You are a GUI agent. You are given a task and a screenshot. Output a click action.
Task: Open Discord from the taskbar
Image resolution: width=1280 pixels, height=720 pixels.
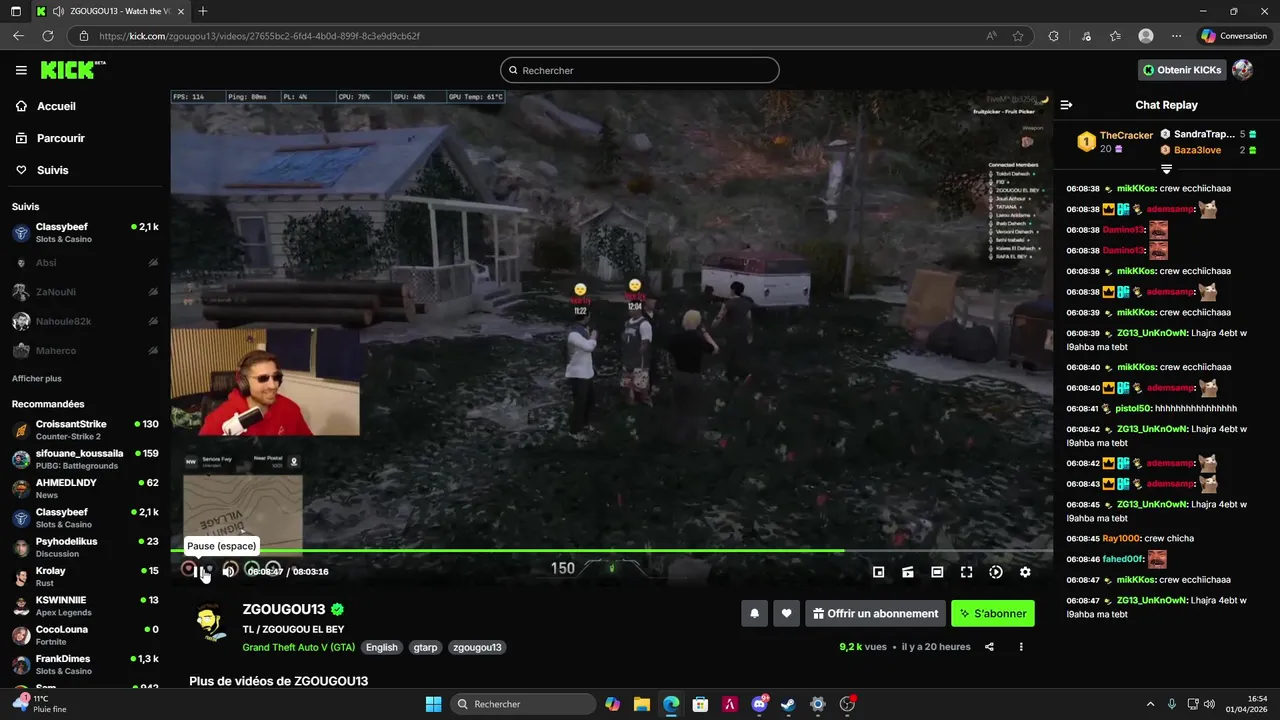[x=759, y=704]
